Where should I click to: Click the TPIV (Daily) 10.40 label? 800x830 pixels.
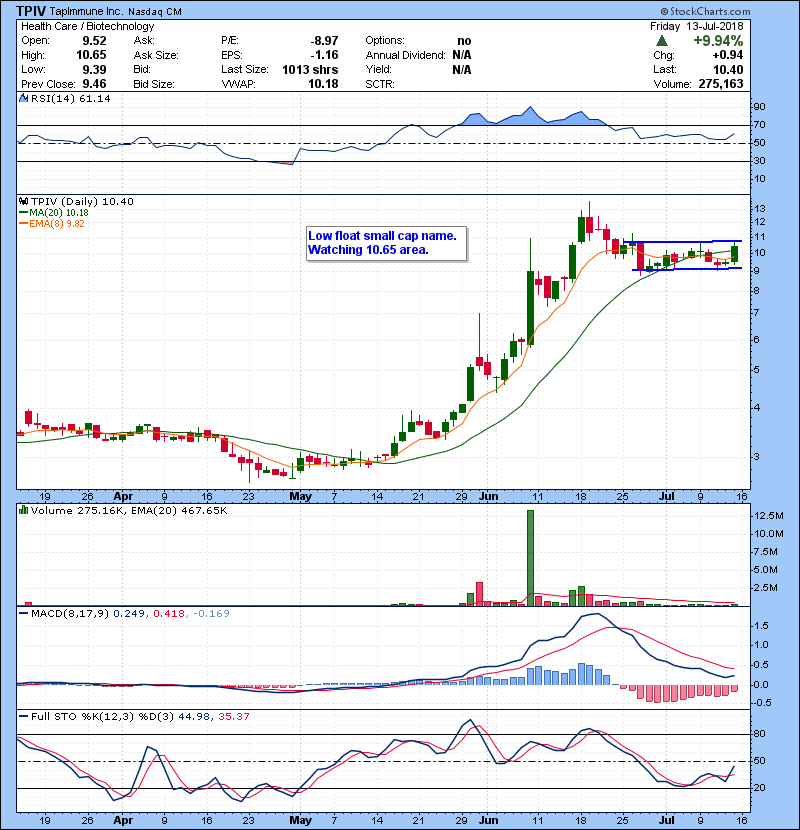pyautogui.click(x=82, y=202)
